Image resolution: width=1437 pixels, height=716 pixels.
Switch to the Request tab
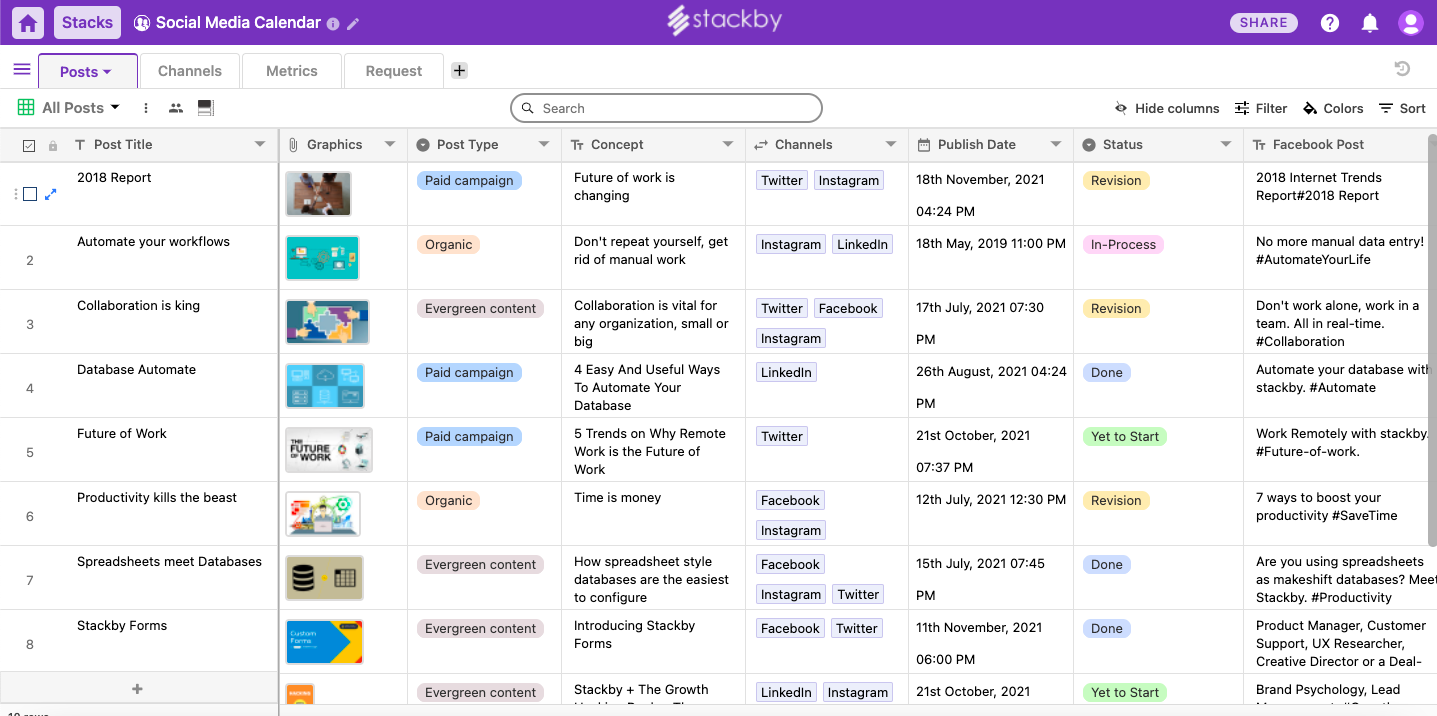[394, 71]
